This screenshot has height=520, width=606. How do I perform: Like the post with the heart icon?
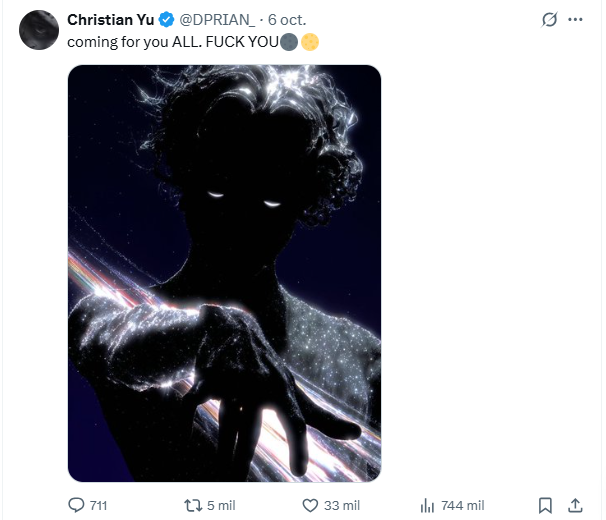click(310, 505)
